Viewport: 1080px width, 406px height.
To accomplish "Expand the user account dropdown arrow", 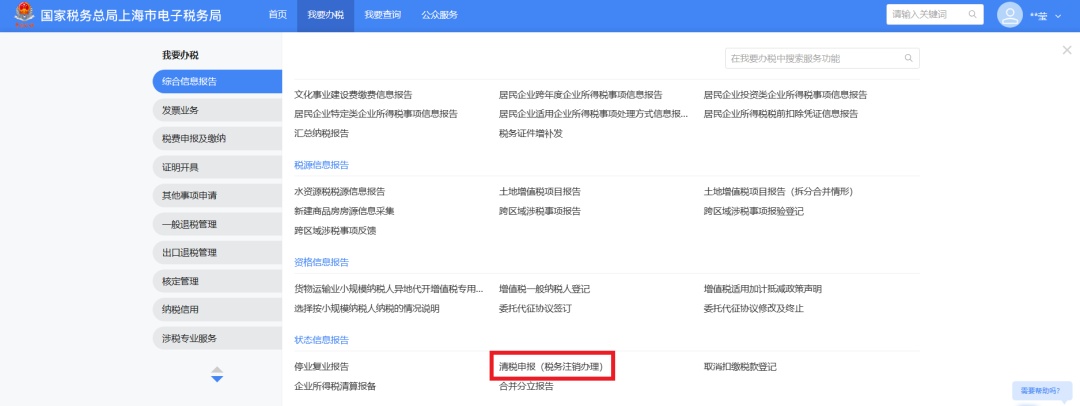I will coord(1058,16).
